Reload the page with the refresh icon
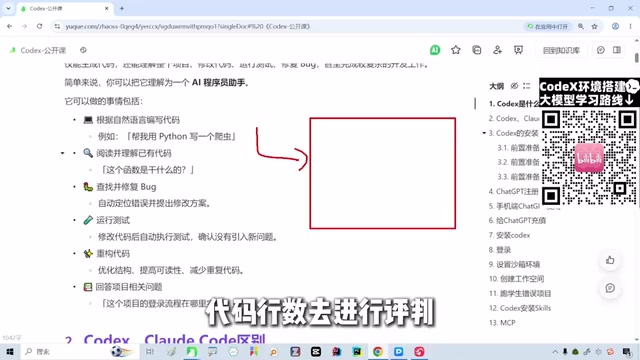The height and width of the screenshot is (360, 640). [40, 26]
